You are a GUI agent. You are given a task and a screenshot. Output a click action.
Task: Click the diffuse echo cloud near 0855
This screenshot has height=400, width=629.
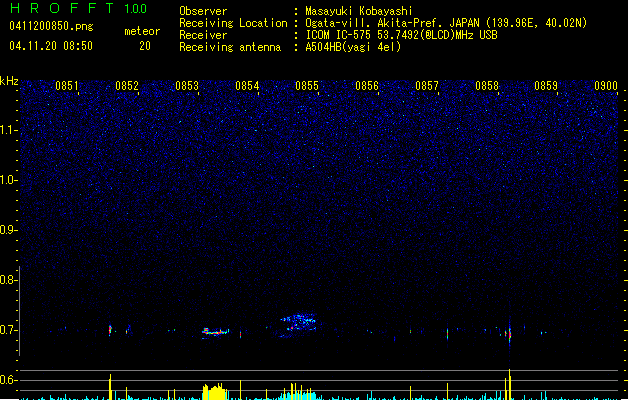click(x=298, y=323)
